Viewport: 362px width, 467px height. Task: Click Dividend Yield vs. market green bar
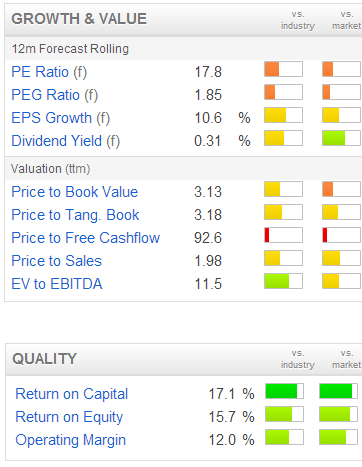[341, 138]
